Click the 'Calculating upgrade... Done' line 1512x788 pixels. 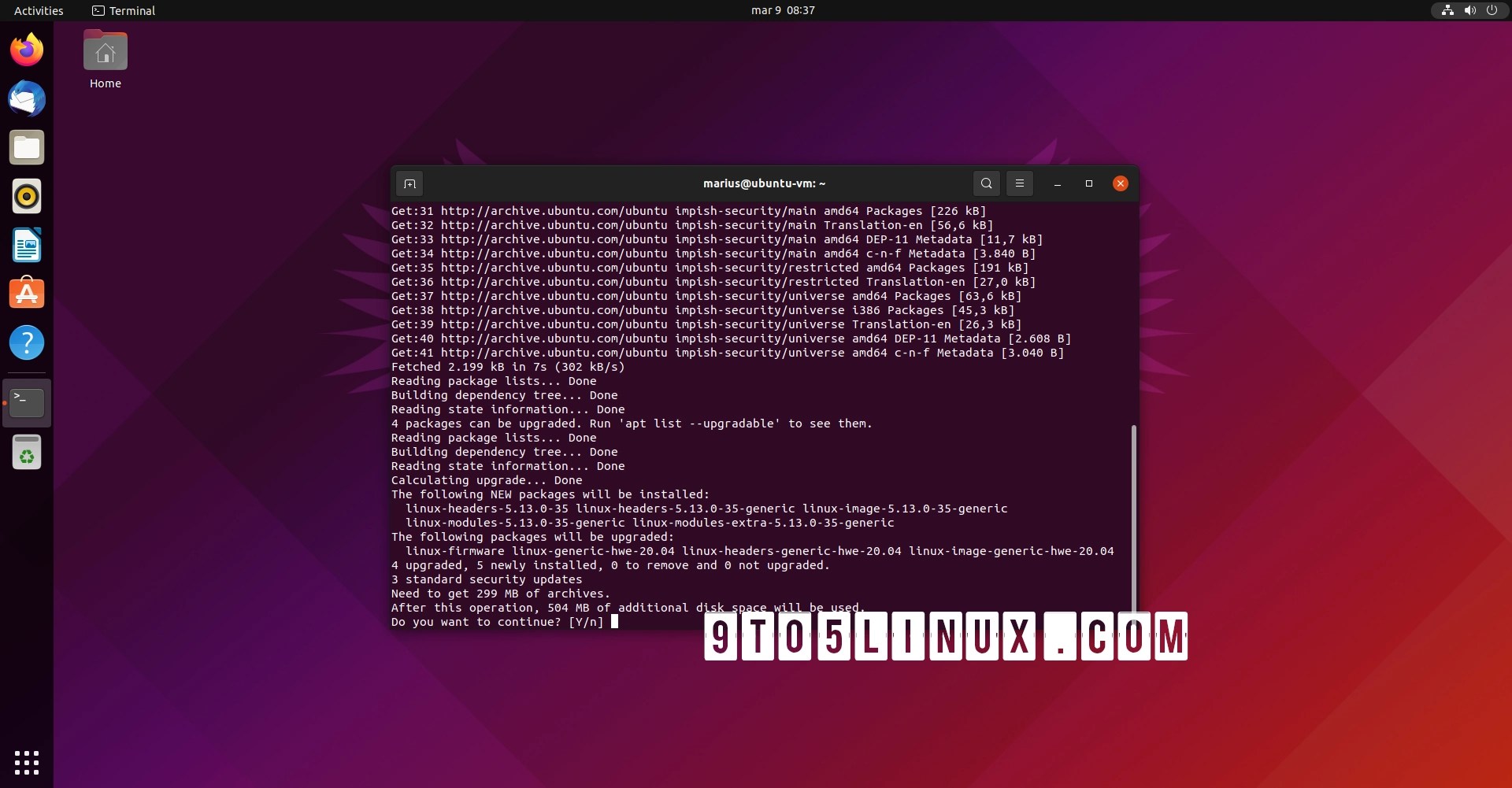pos(487,480)
